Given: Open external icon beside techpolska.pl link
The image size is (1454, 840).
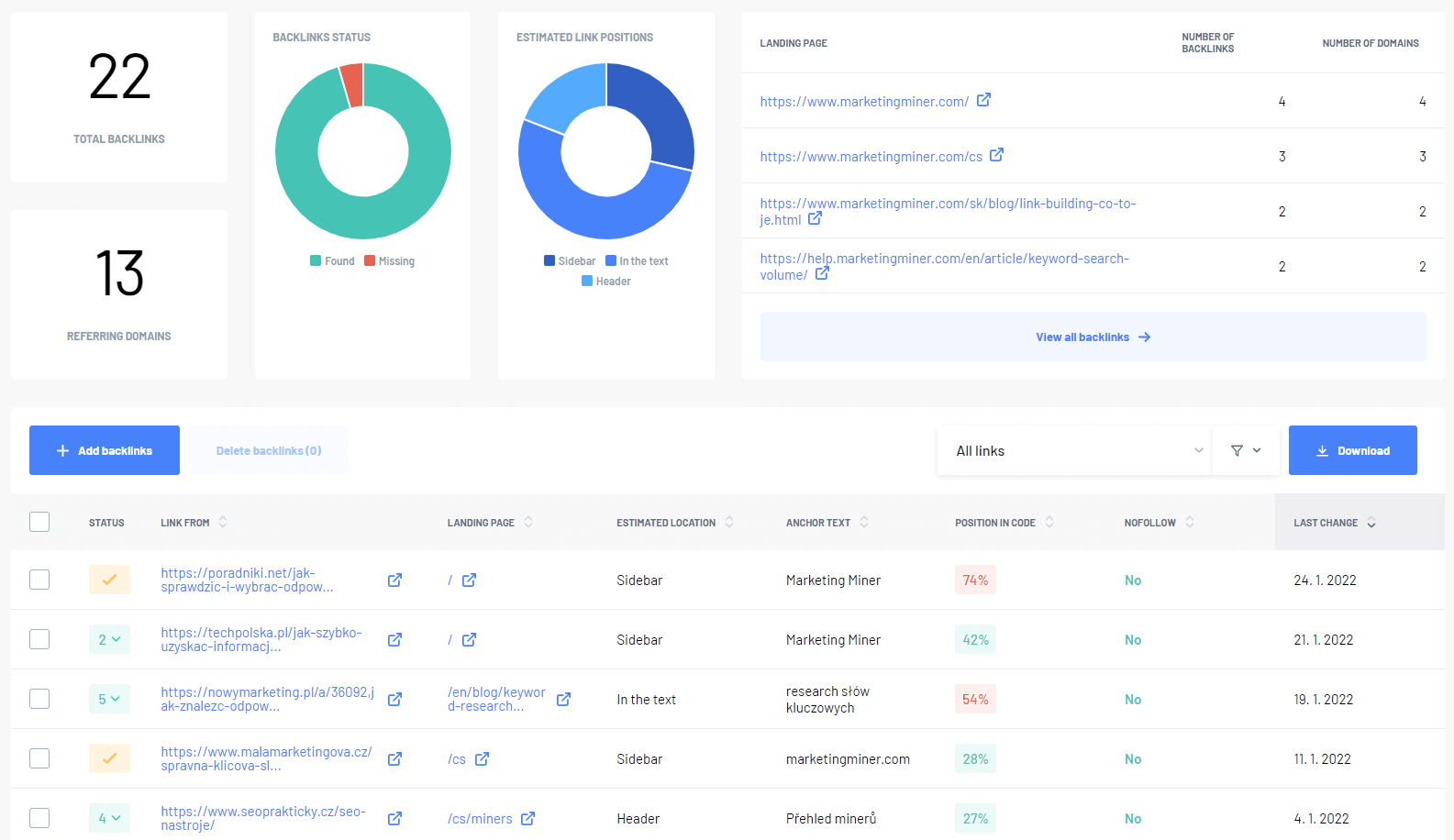Looking at the screenshot, I should [x=394, y=640].
